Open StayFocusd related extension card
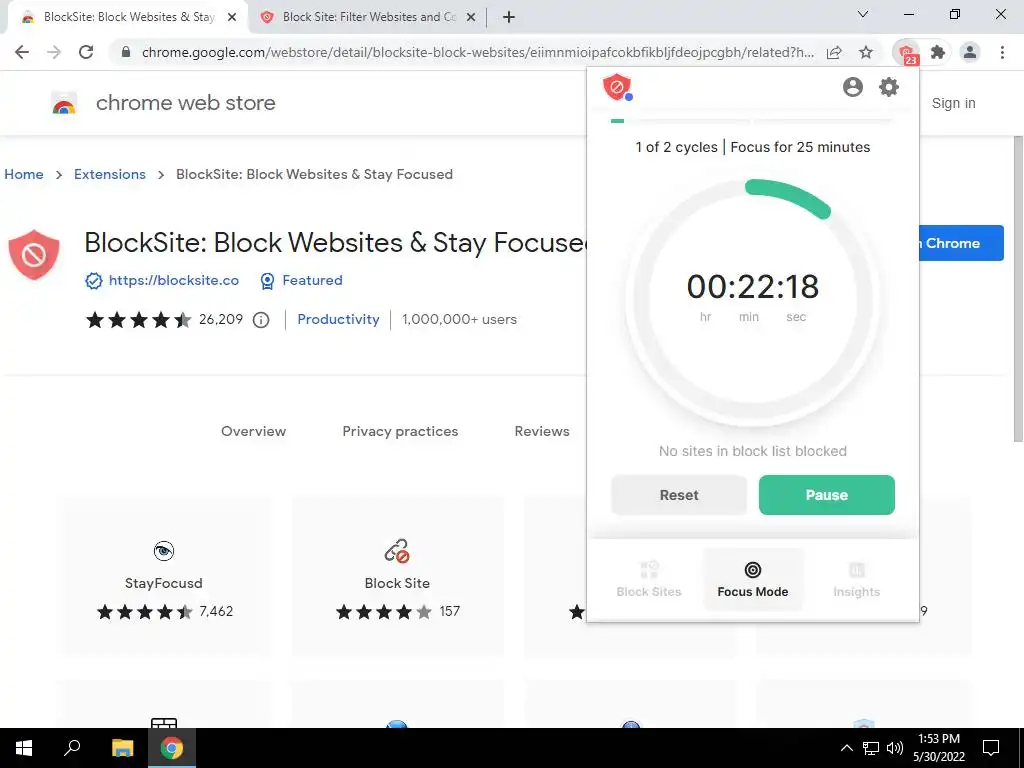The width and height of the screenshot is (1024, 768). (x=164, y=576)
